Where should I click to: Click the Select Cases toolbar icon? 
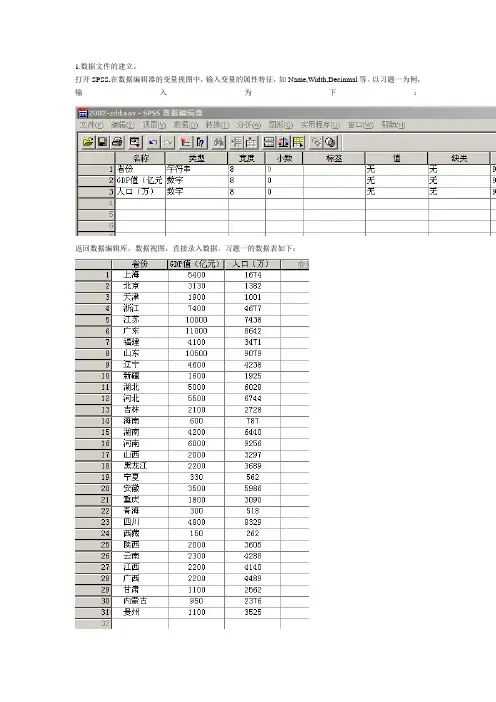click(298, 142)
